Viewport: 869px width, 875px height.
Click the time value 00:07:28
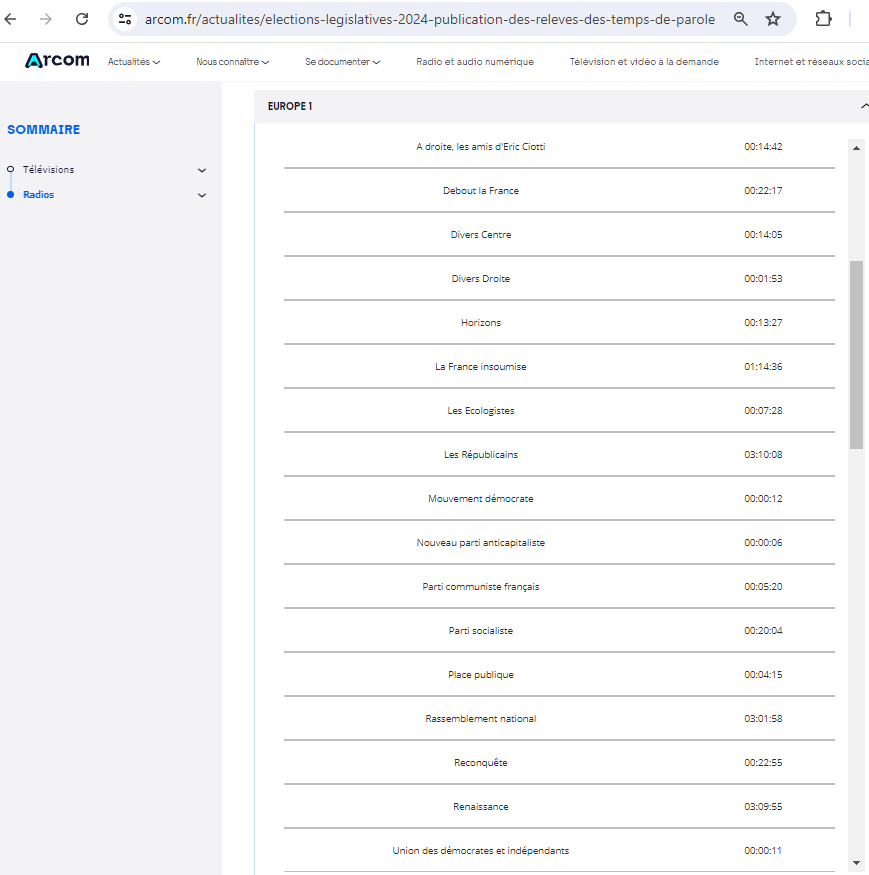[x=763, y=411]
